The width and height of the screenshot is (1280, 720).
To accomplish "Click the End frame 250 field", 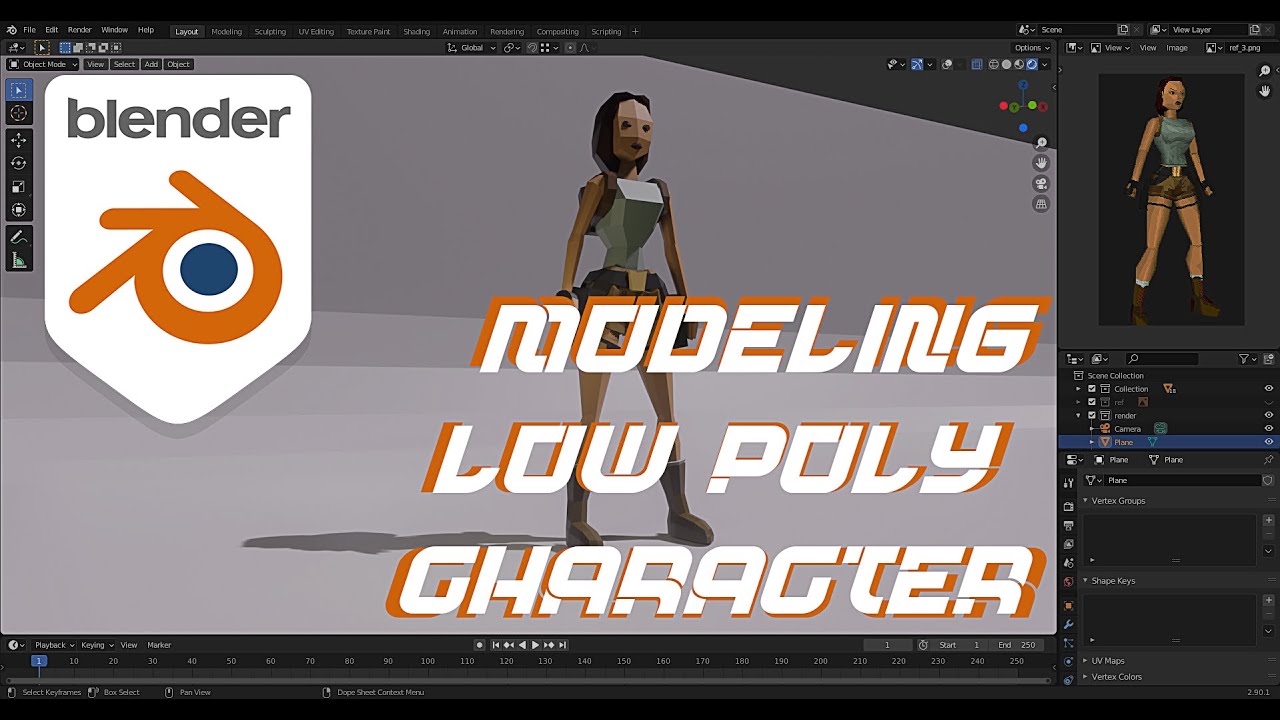I will point(1018,645).
